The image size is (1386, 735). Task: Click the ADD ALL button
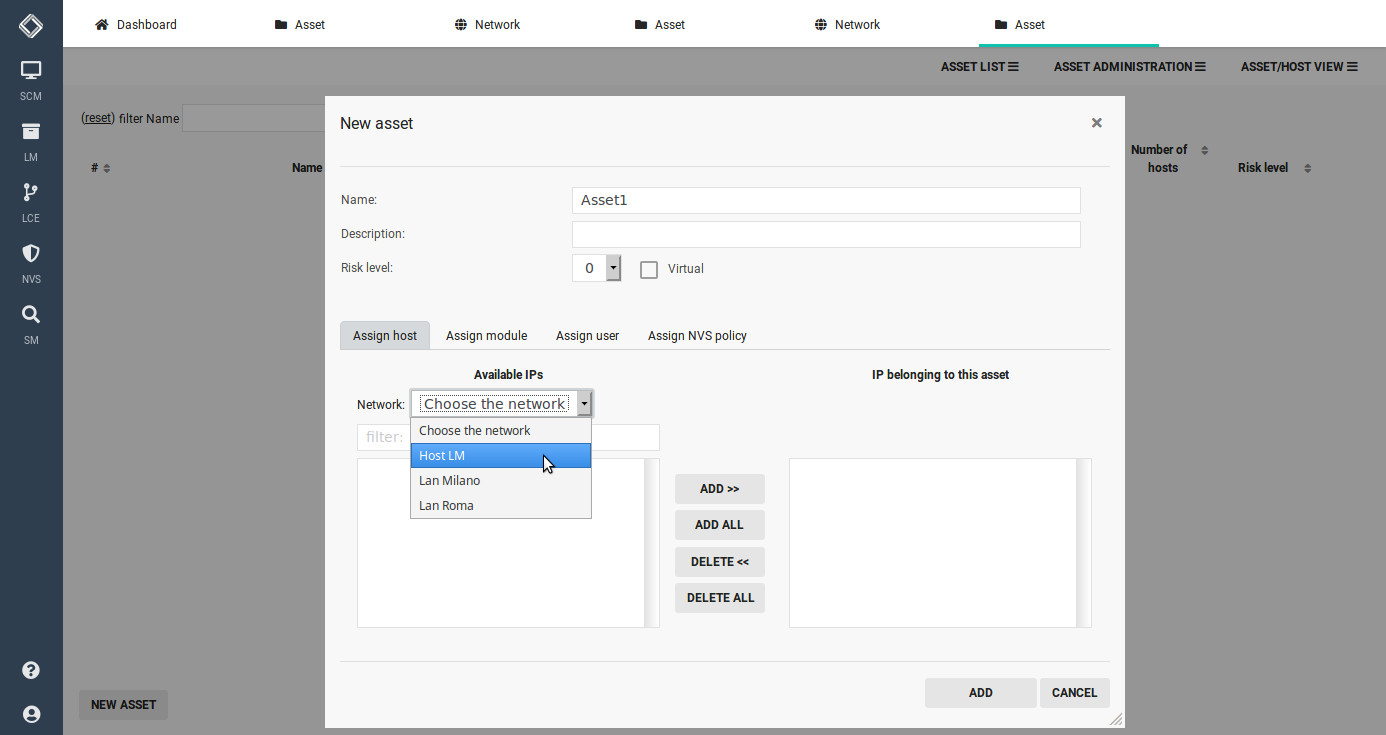pyautogui.click(x=719, y=524)
